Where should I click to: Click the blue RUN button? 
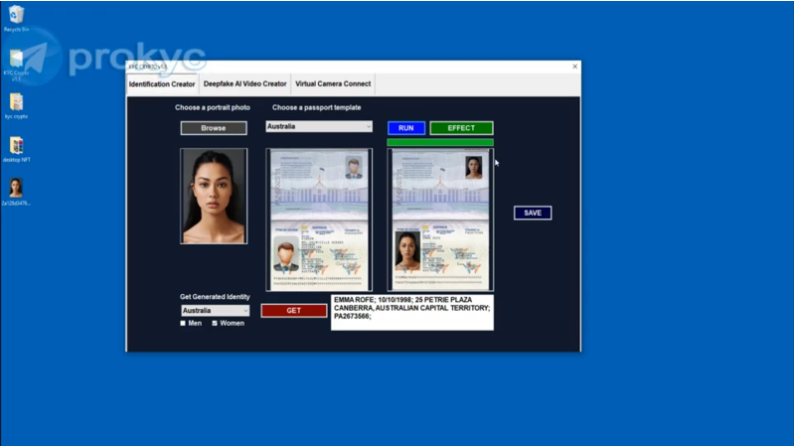click(x=406, y=128)
